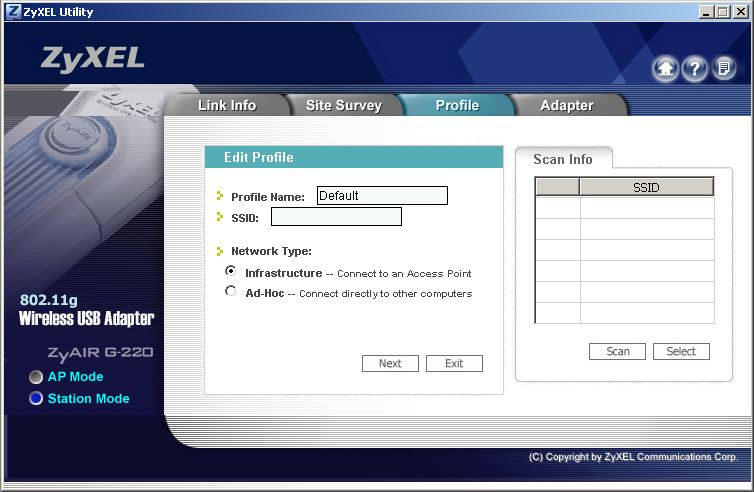
Task: Open the Help question mark icon
Action: [694, 69]
